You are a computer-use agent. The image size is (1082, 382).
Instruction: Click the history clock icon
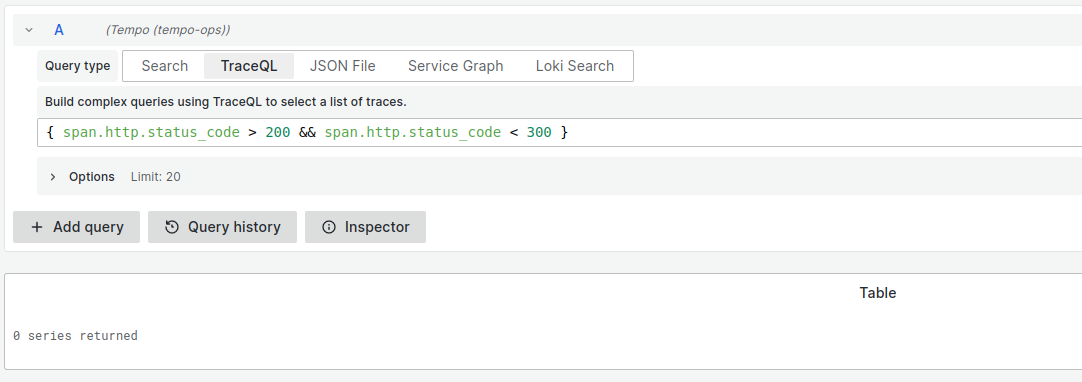coord(172,227)
